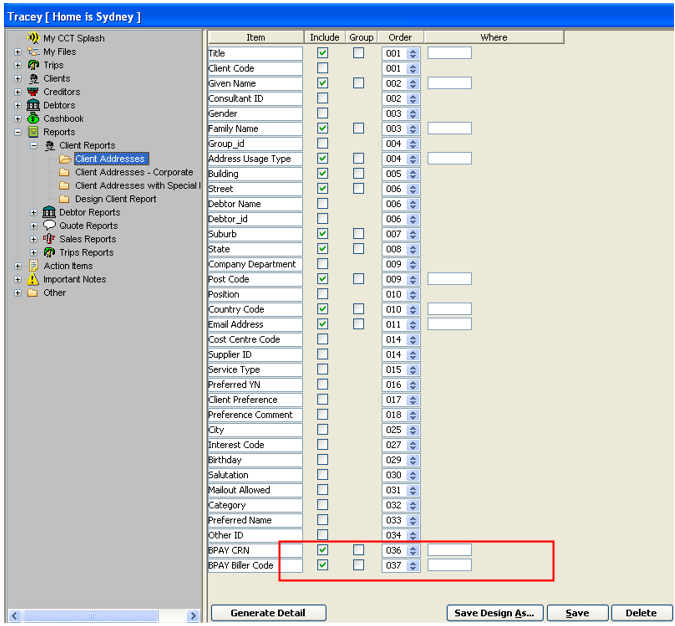
Task: Expand the Action Items node
Action: (18, 266)
